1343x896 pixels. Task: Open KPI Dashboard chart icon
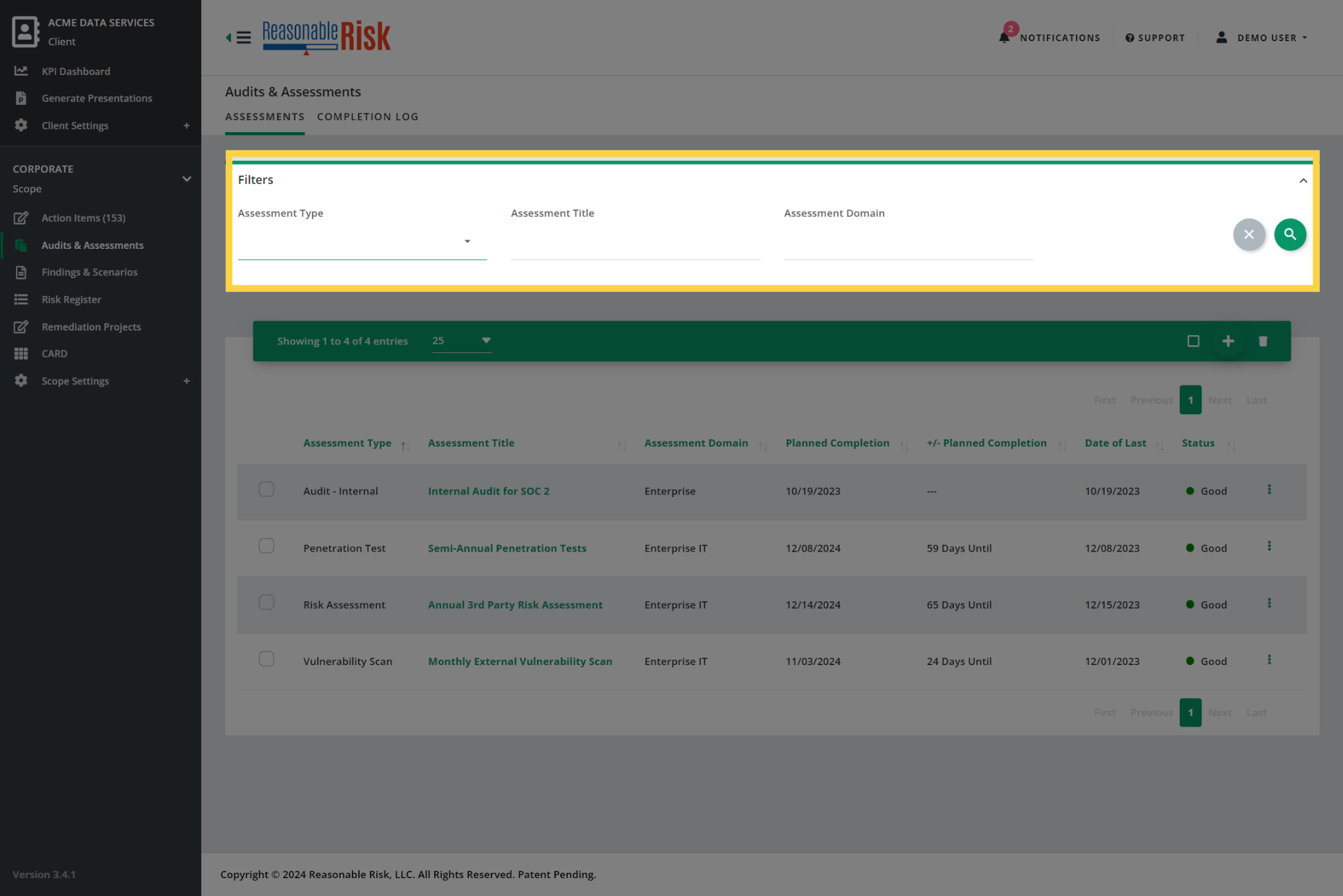point(21,71)
